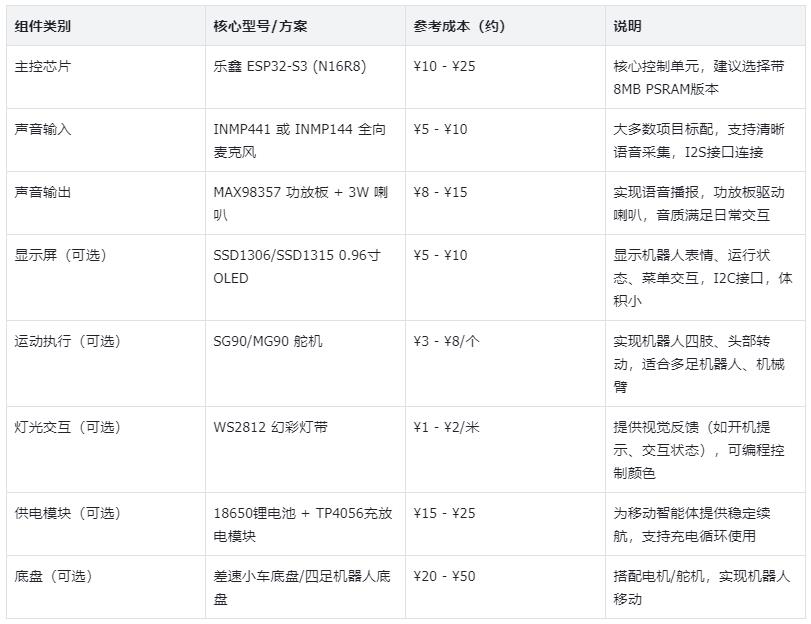Select the 供电模块（可选） cell

point(106,524)
